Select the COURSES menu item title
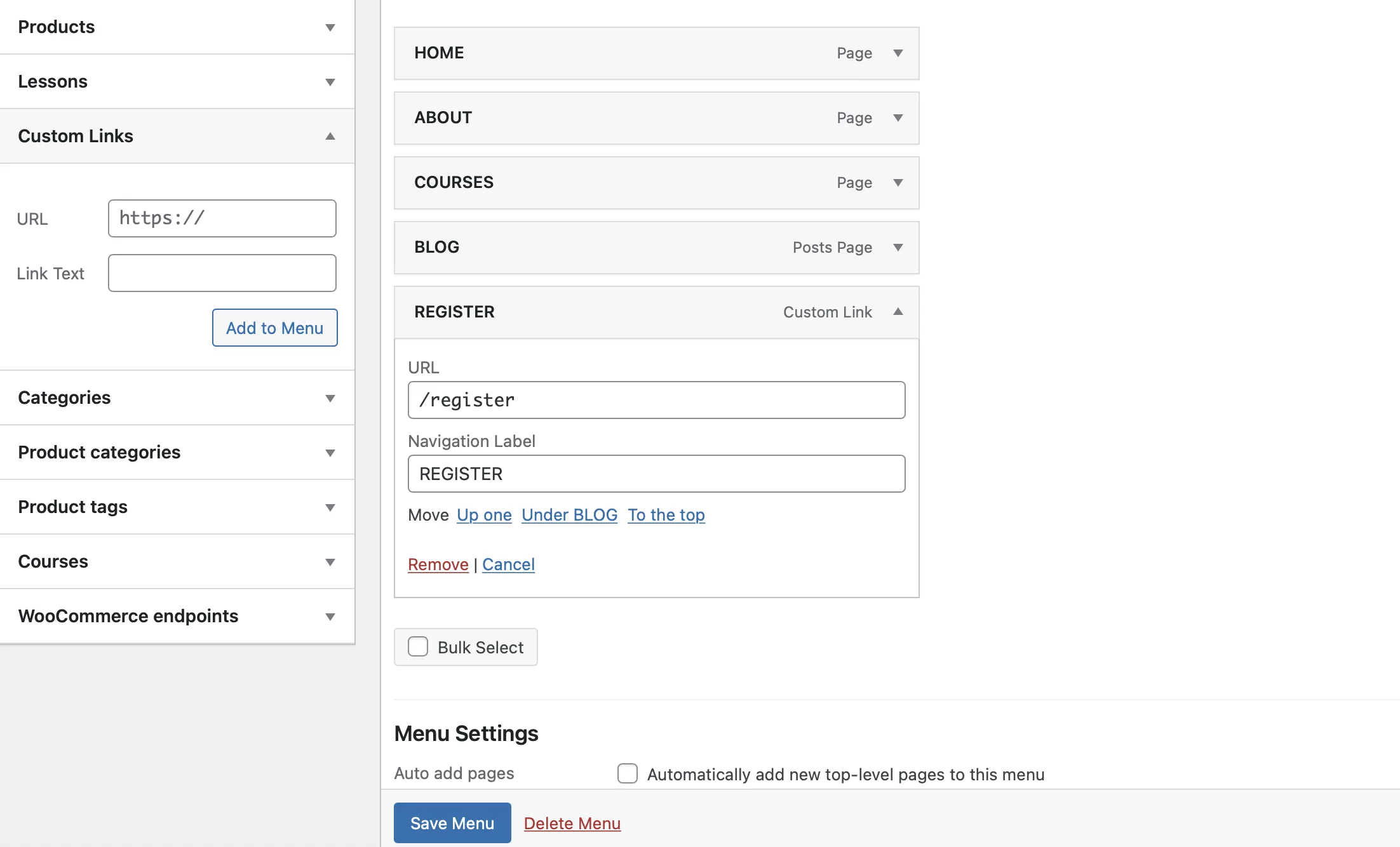This screenshot has height=847, width=1400. click(x=454, y=182)
